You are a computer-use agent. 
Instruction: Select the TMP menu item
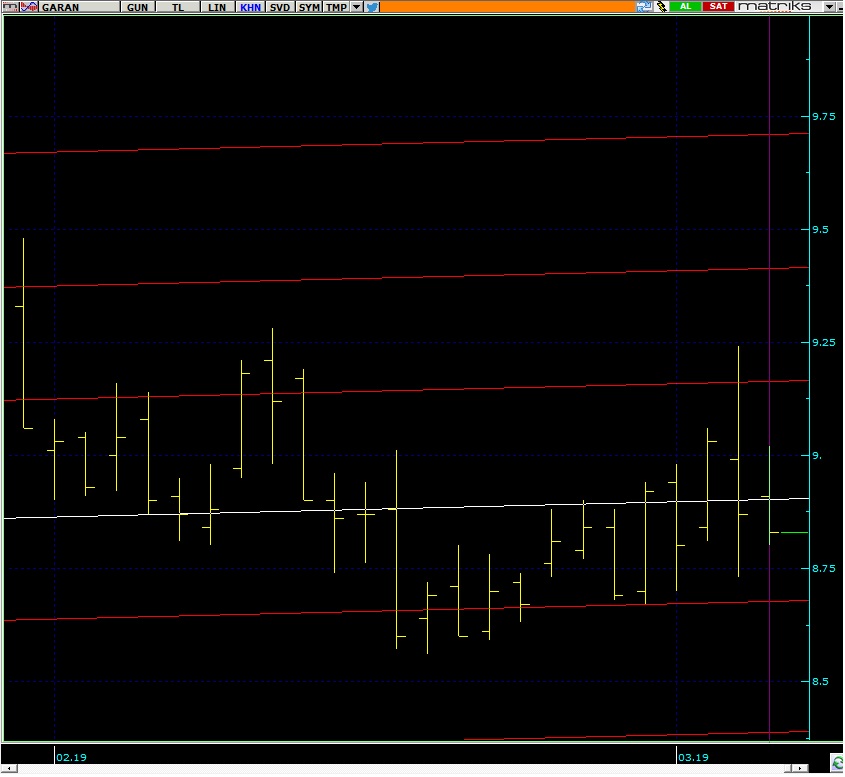pyautogui.click(x=336, y=7)
